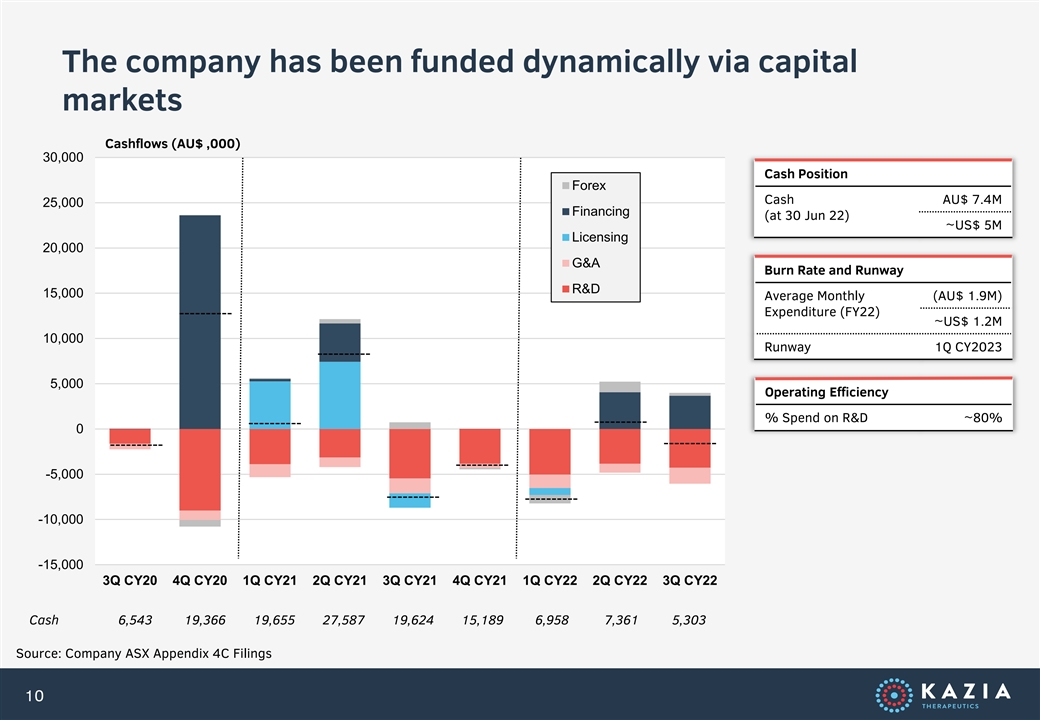
Task: Click the 3Q CY20 axis label
Action: 130,581
